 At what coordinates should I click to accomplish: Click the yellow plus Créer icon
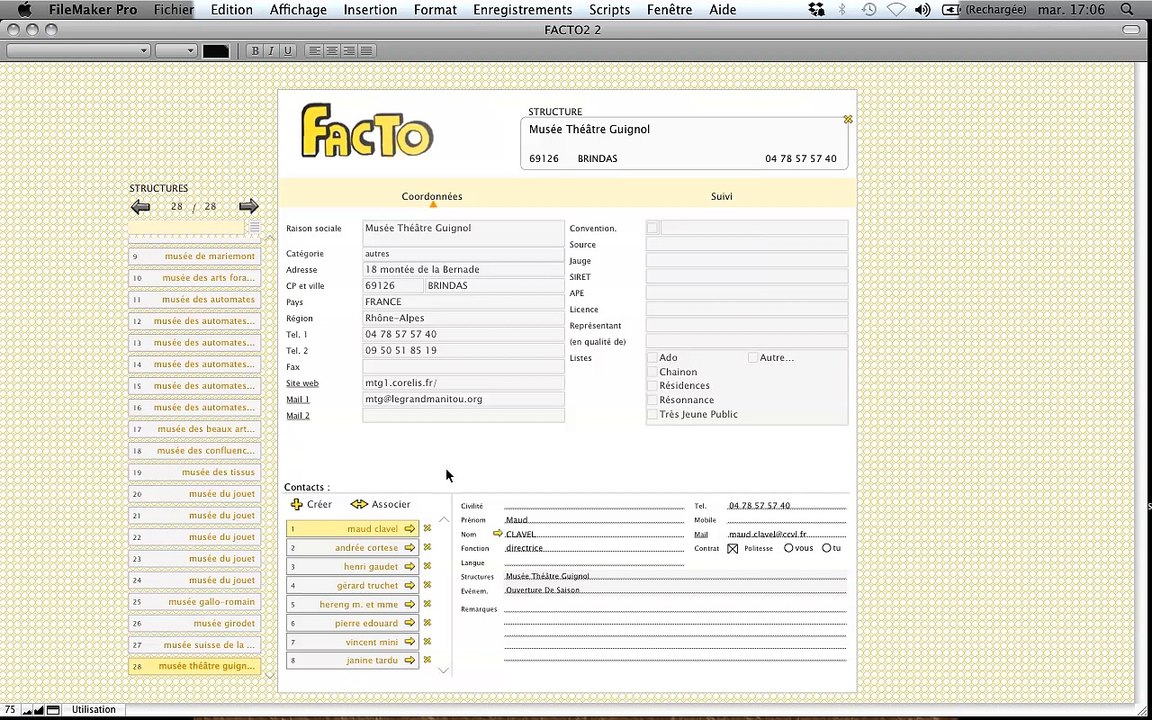click(297, 505)
